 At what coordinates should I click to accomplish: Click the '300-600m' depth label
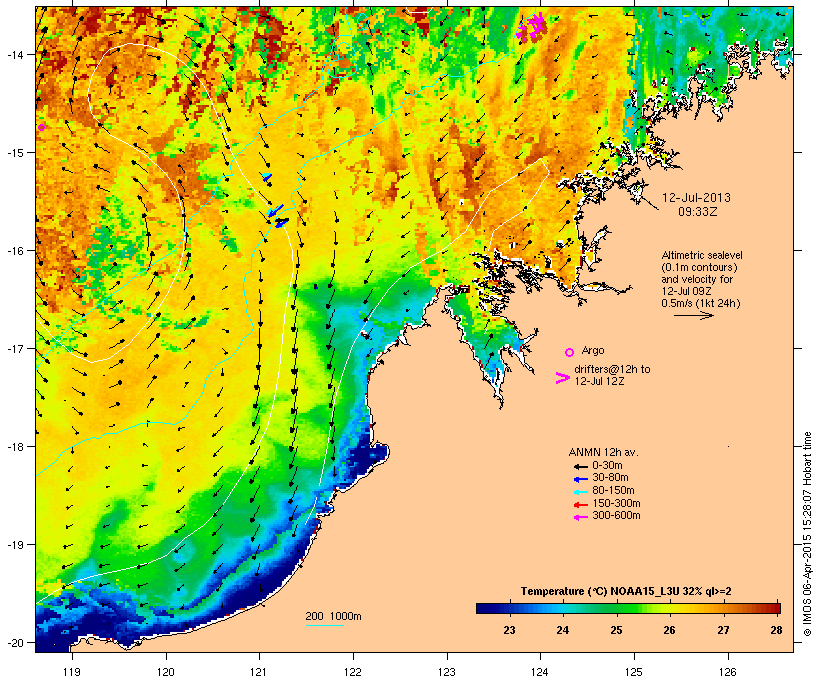click(616, 516)
